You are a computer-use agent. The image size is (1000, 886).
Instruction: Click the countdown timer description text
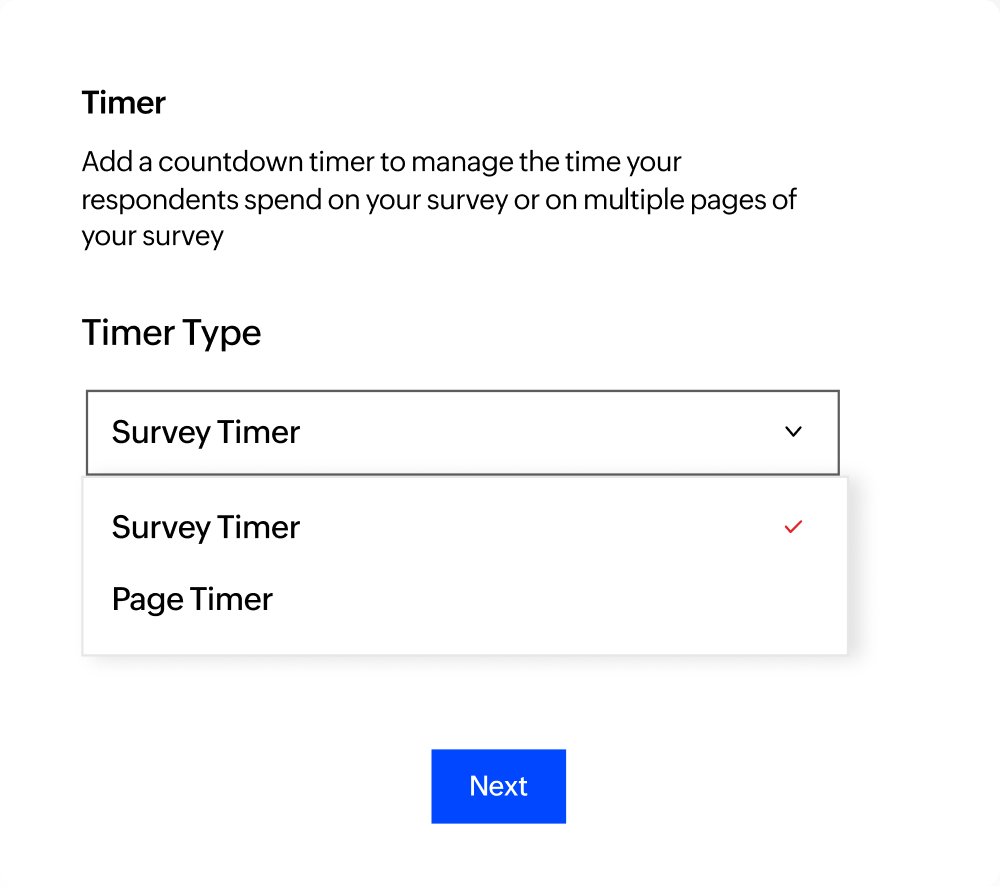(x=438, y=199)
